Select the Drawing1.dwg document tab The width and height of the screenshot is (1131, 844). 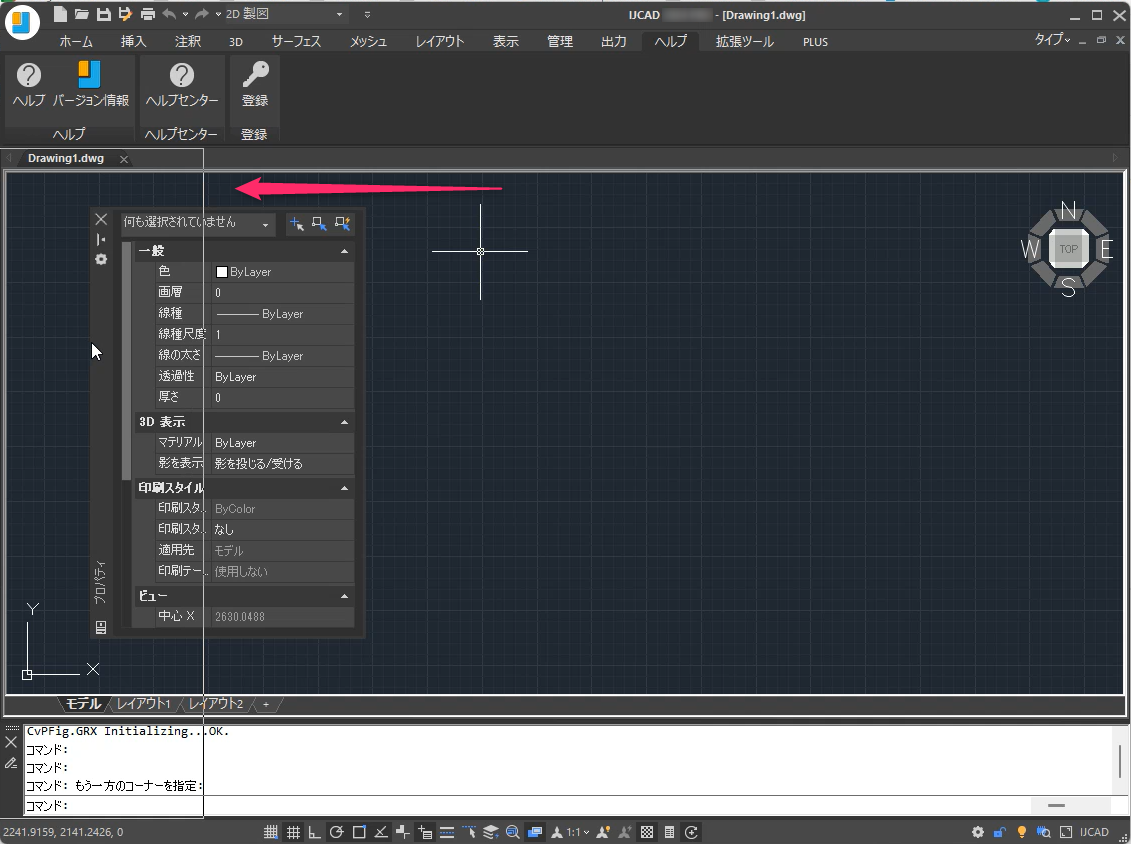tap(66, 159)
